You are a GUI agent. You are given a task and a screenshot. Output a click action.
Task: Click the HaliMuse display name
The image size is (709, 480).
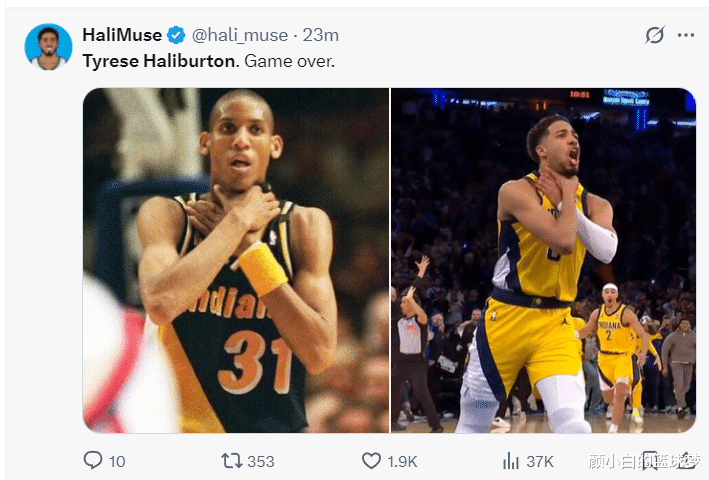122,35
